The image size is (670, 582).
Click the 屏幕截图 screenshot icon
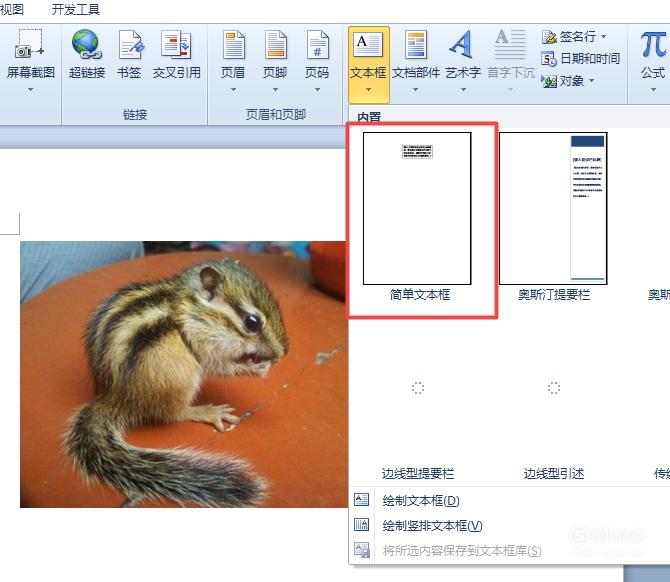[30, 44]
